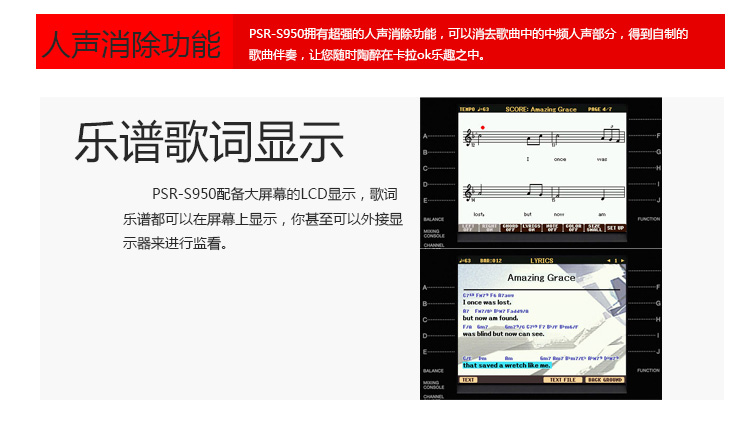This screenshot has height=424, width=750.
Task: Click the '人声消除功能' red banner heading
Action: 132,44
